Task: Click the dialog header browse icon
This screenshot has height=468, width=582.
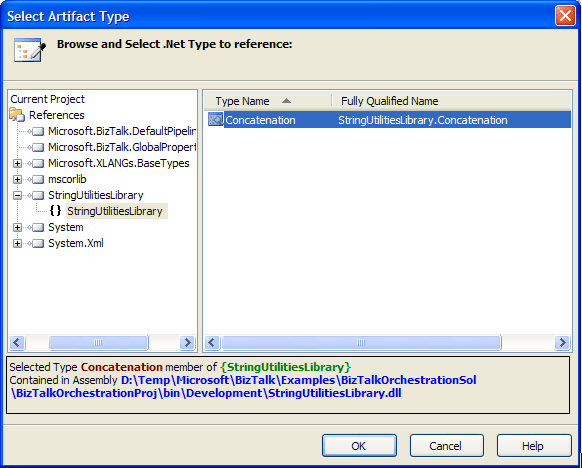Action: tap(30, 49)
